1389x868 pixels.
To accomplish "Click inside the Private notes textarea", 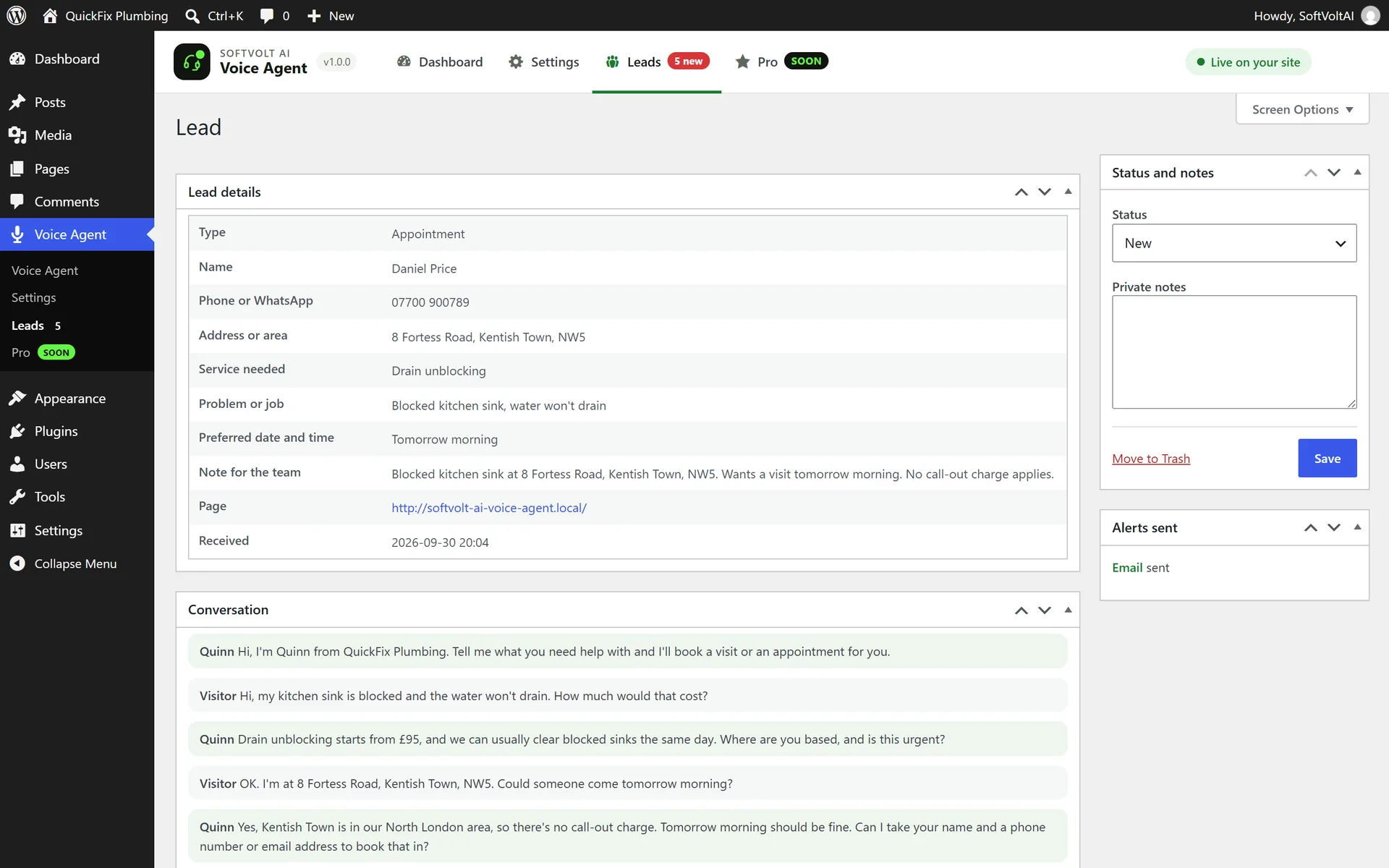I will pos(1234,352).
